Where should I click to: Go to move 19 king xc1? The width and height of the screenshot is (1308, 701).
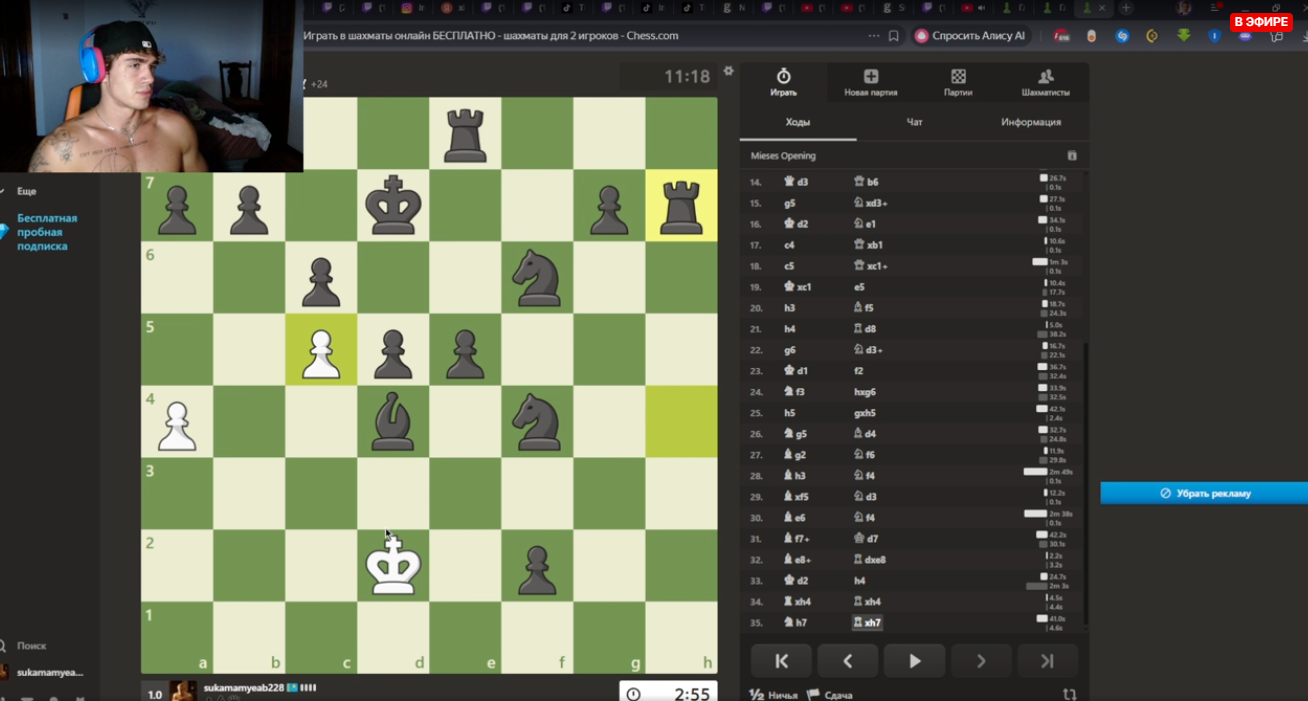(797, 286)
